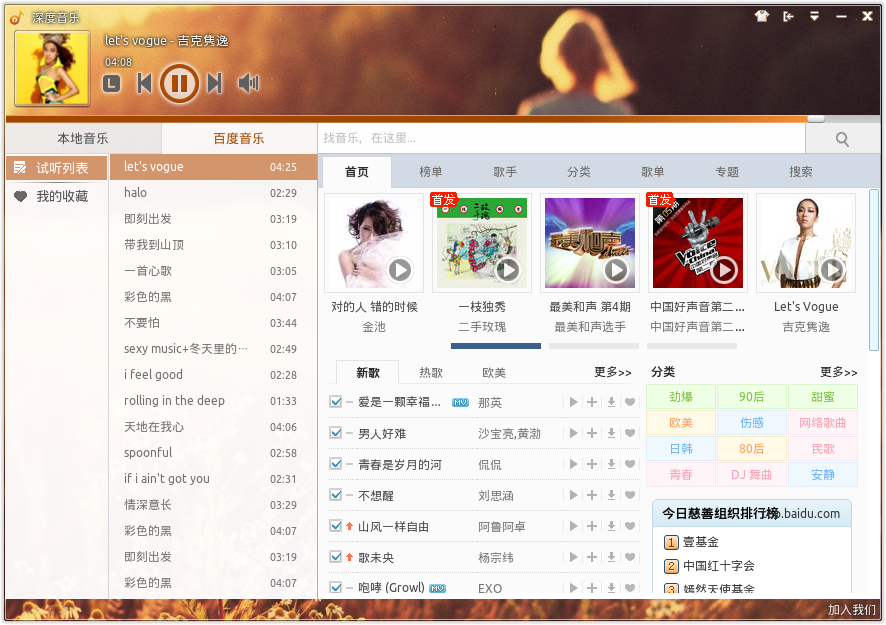The image size is (886, 625).
Task: Select the 首页 tab
Action: (357, 172)
